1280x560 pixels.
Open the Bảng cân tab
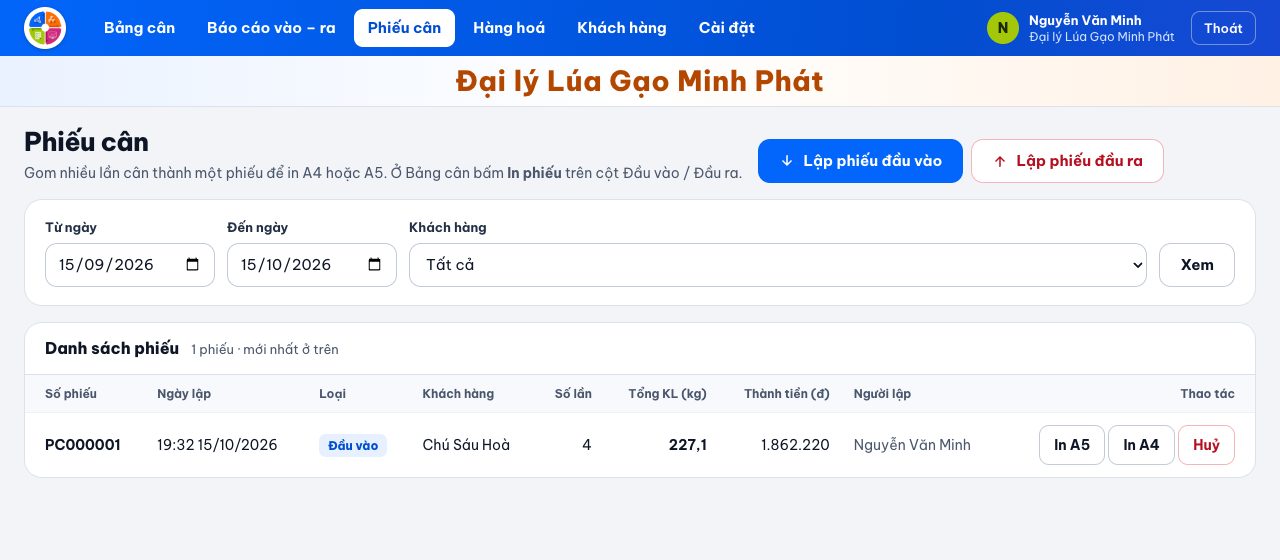[x=139, y=28]
